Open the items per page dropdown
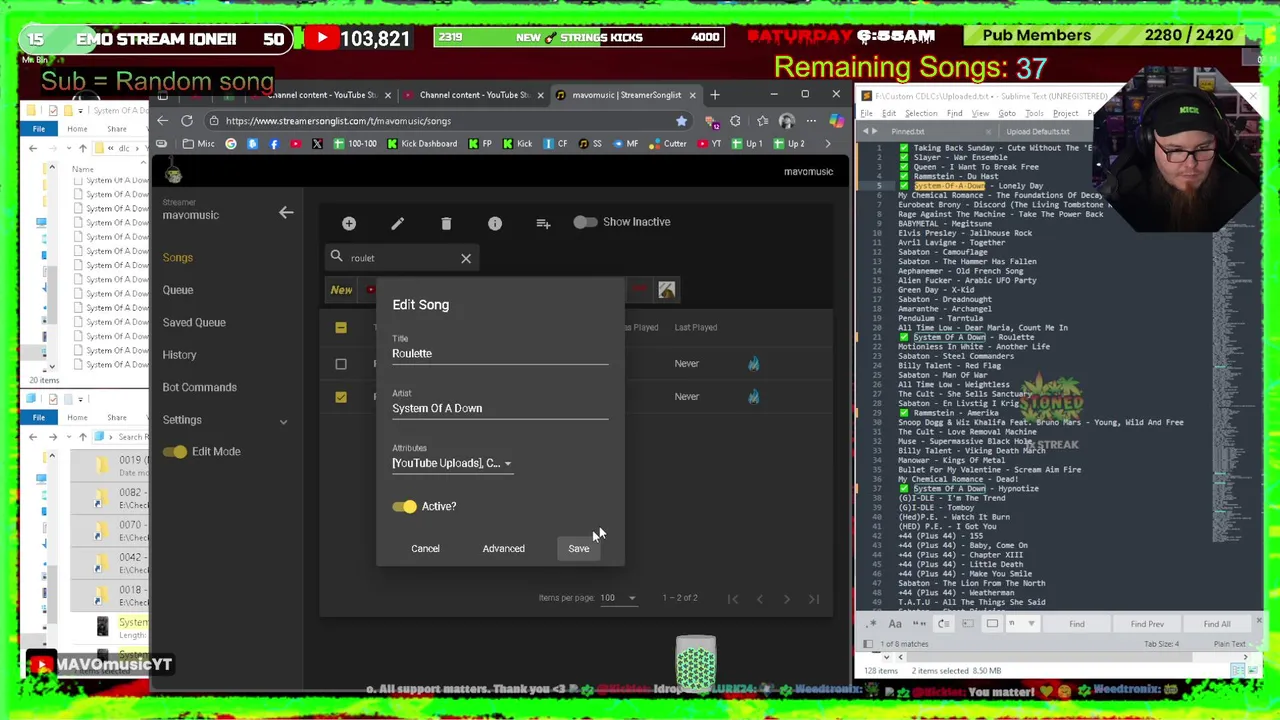Image resolution: width=1280 pixels, height=720 pixels. 617,598
